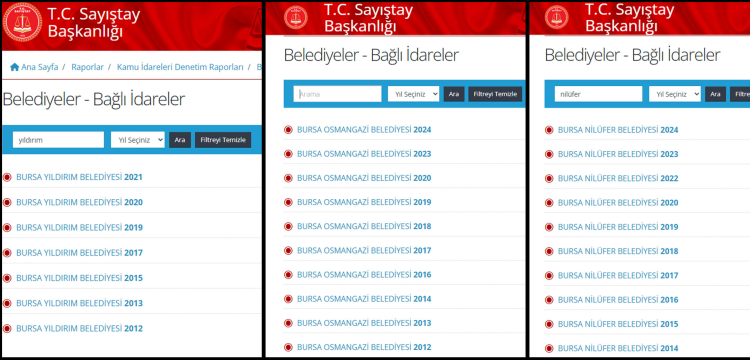Click the red bullet next to Yıldırım Belediyesi 2021
This screenshot has height=360, width=750.
click(x=7, y=177)
